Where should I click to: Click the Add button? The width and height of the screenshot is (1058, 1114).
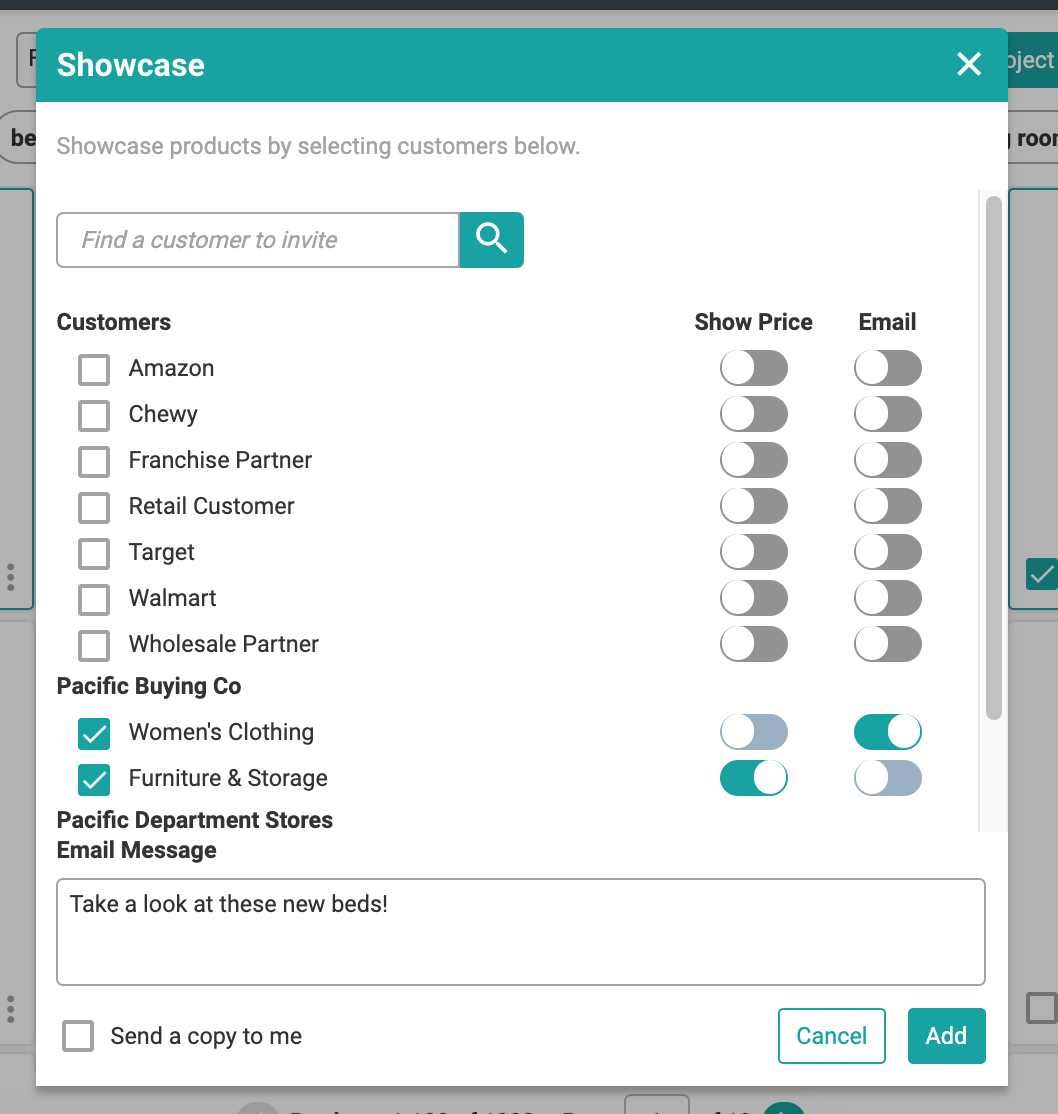point(946,1036)
